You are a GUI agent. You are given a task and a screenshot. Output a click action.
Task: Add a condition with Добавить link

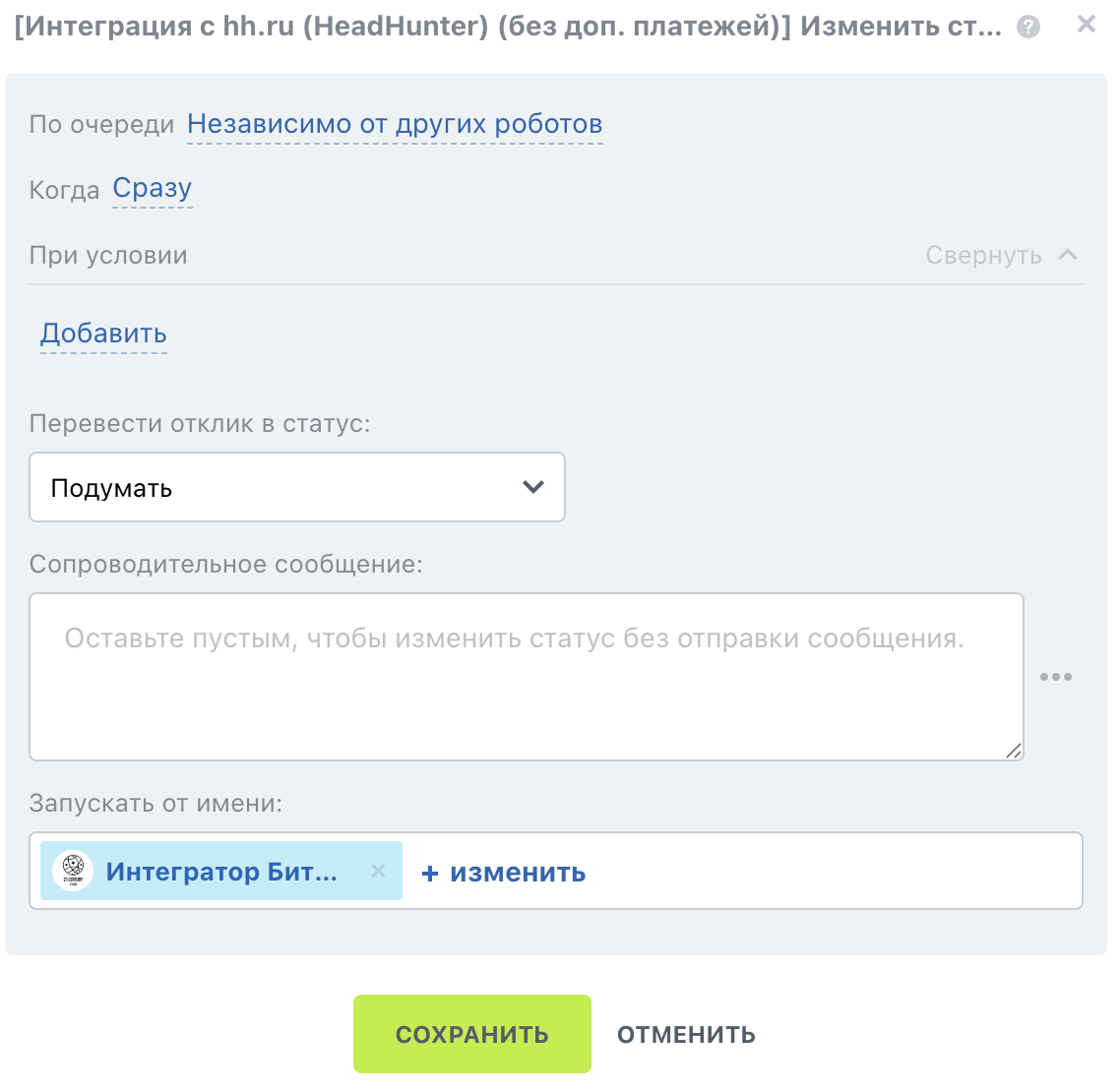[103, 334]
